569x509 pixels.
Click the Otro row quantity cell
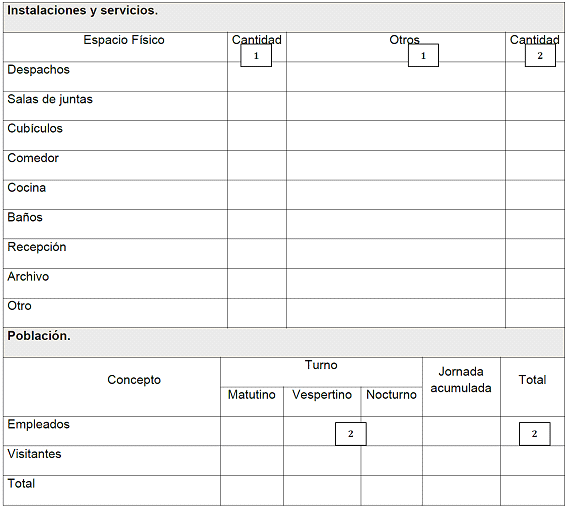257,313
